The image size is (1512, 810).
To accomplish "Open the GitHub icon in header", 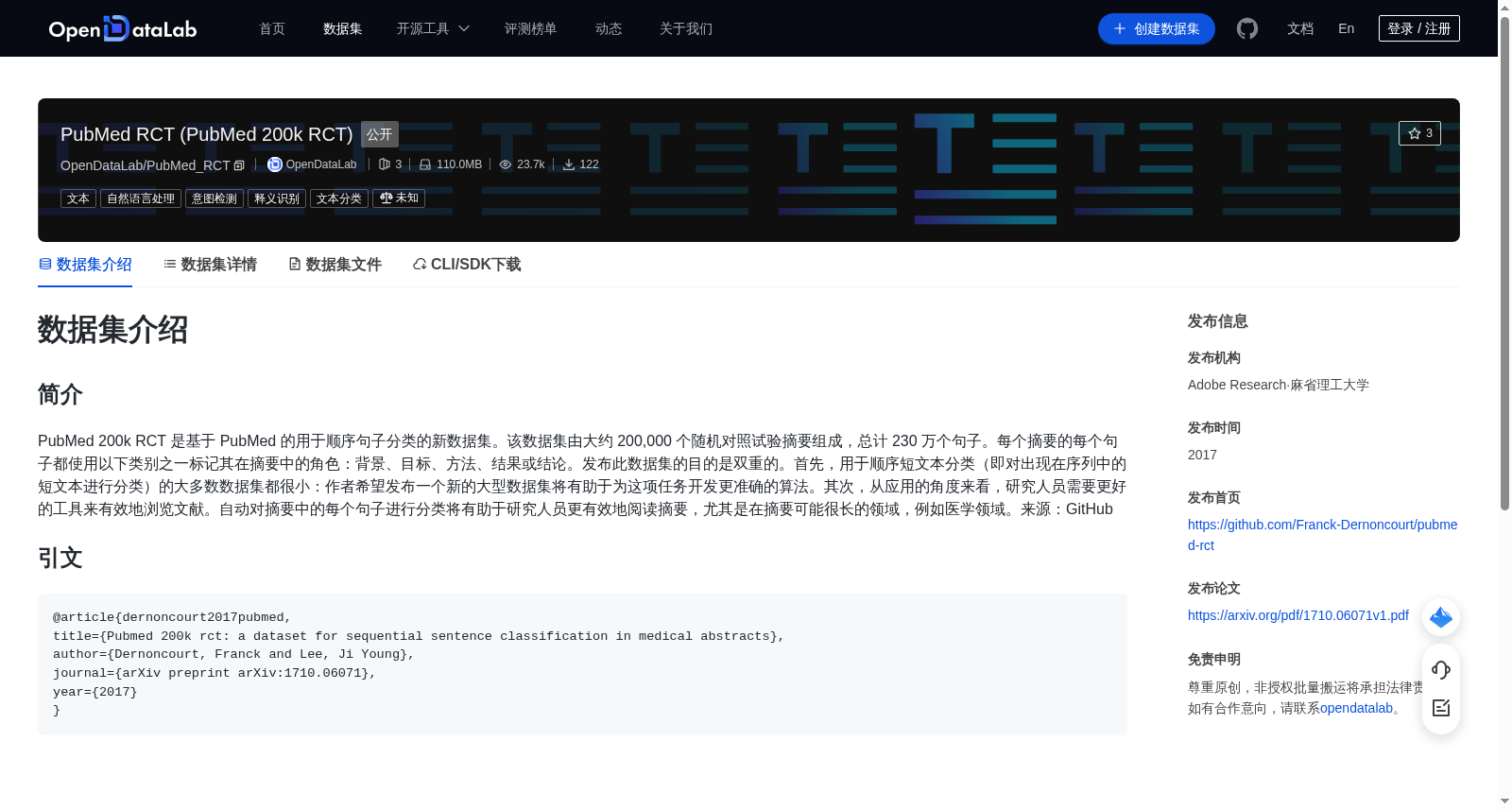I will click(x=1247, y=28).
